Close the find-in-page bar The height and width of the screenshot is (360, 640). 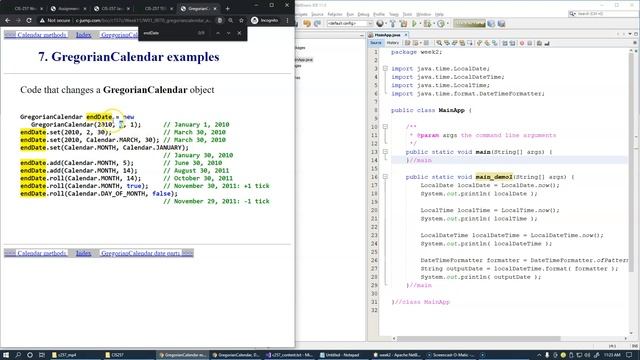click(239, 33)
